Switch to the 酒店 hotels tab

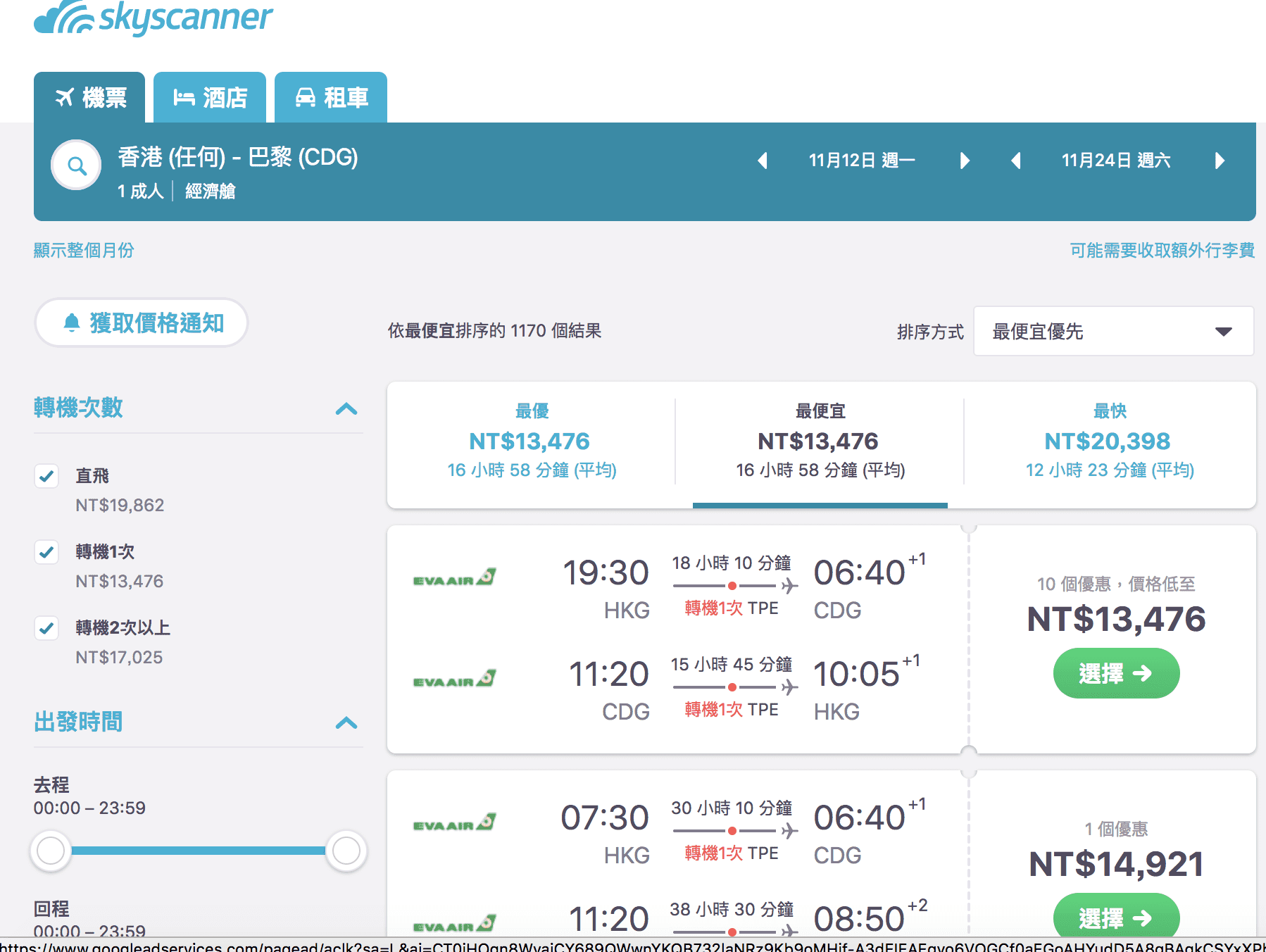pyautogui.click(x=210, y=97)
